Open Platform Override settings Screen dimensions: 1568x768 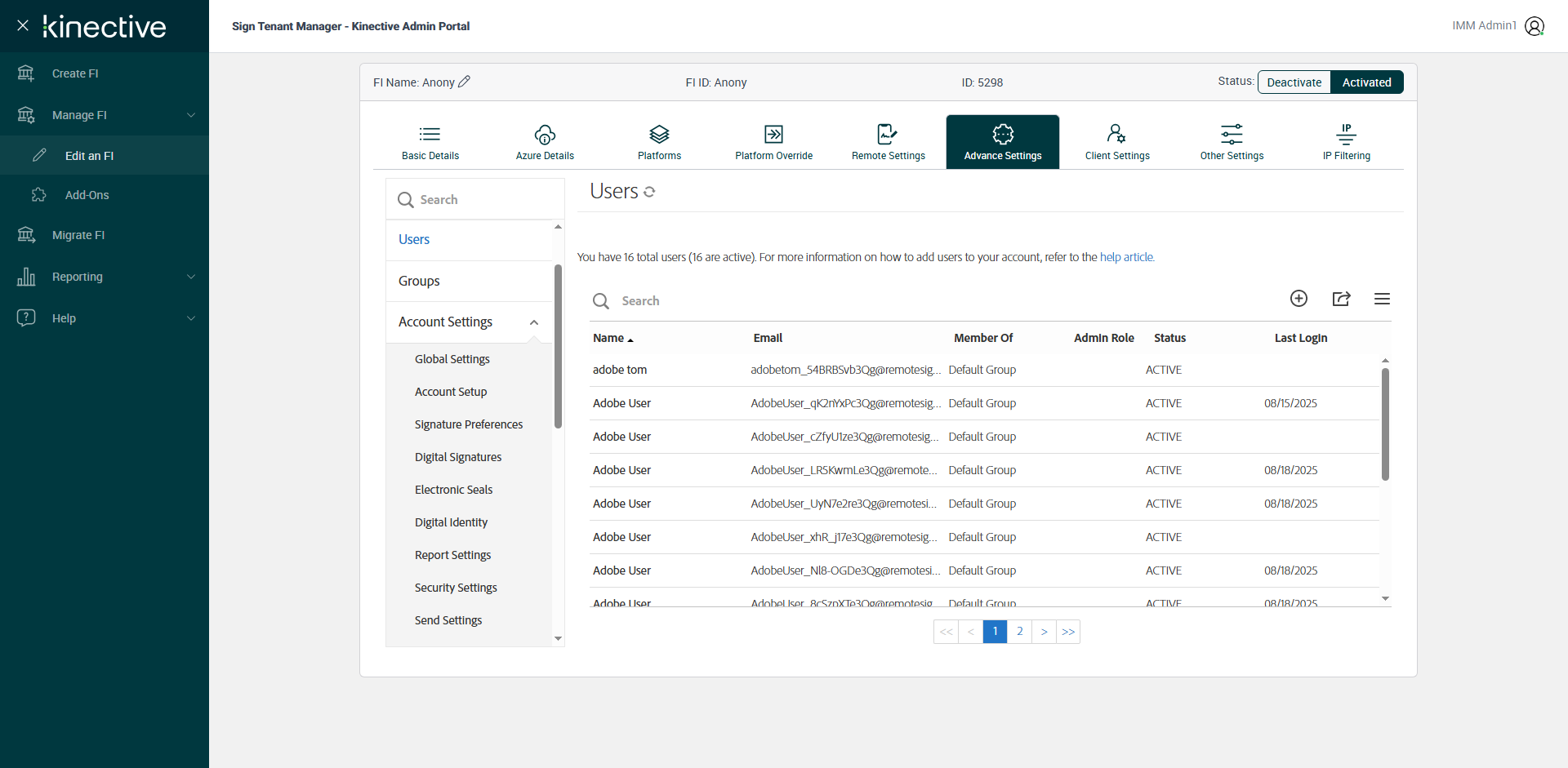click(773, 142)
